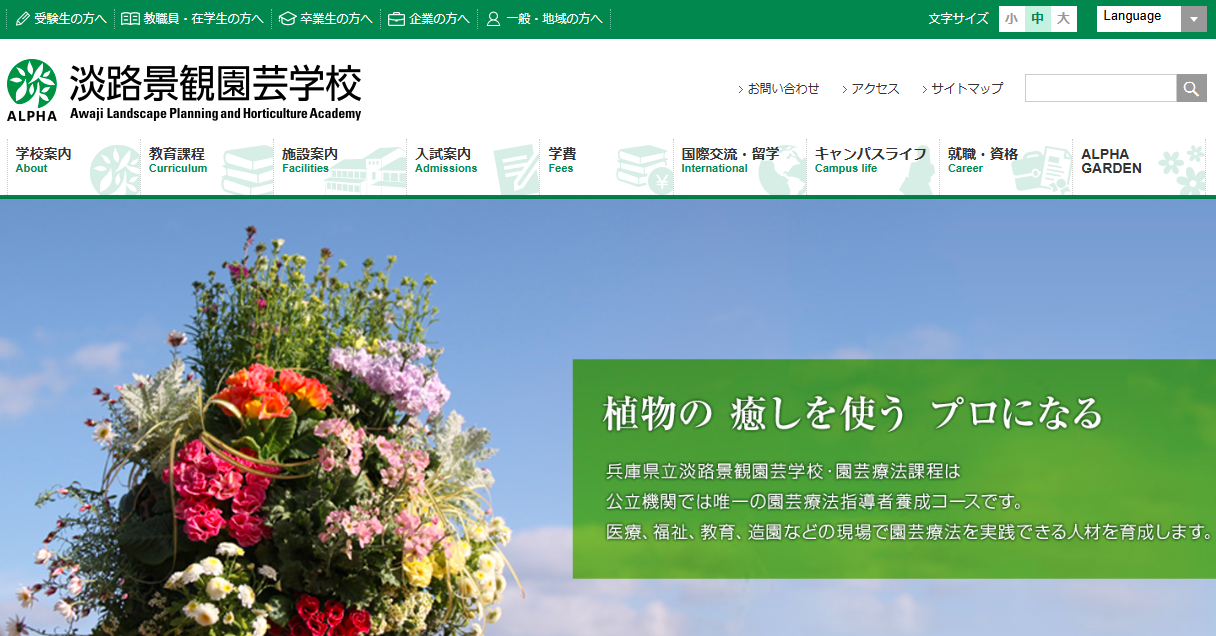Image resolution: width=1216 pixels, height=636 pixels.
Task: Open 施設案内 Facilities menu
Action: click(341, 166)
